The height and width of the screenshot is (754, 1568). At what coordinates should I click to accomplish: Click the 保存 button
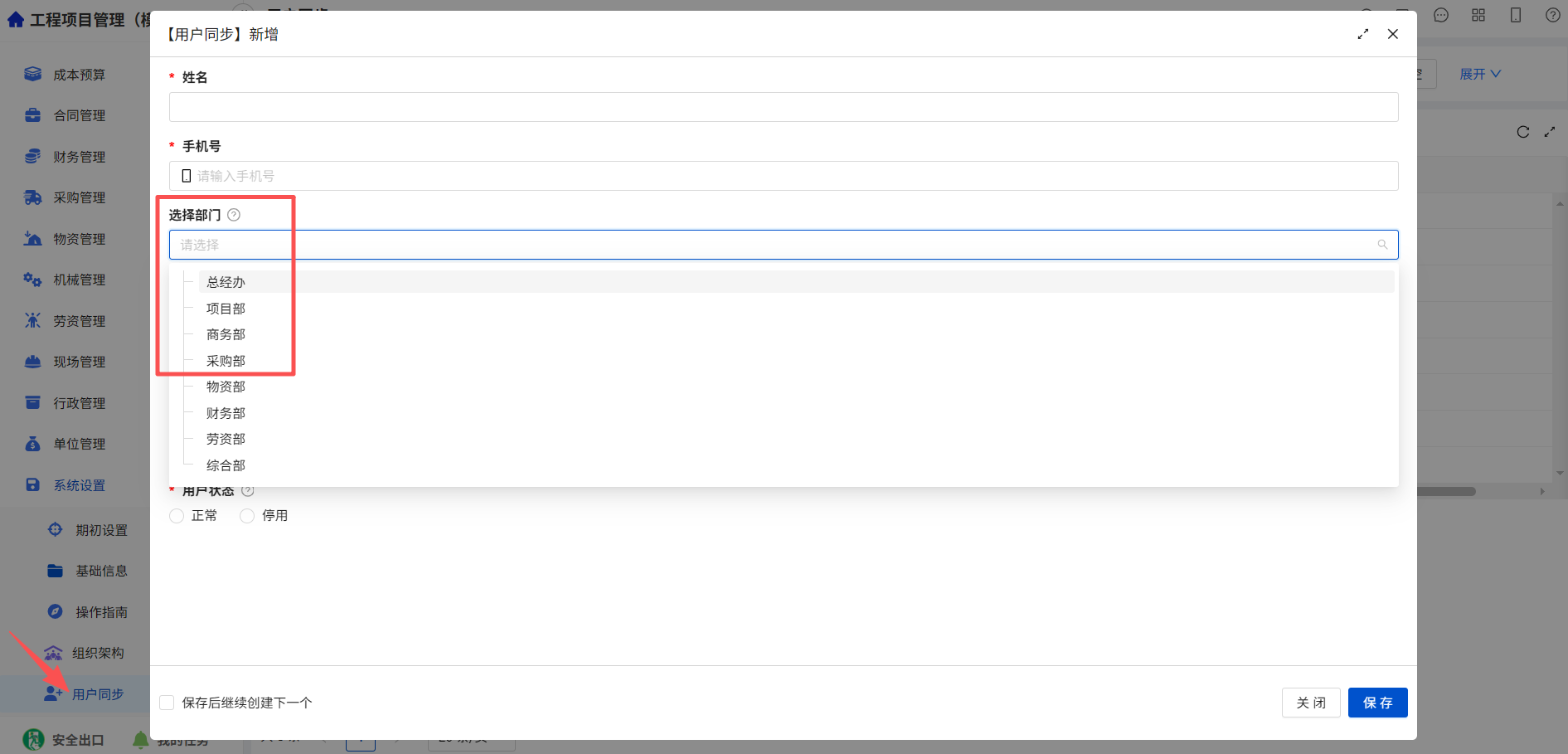[1377, 703]
